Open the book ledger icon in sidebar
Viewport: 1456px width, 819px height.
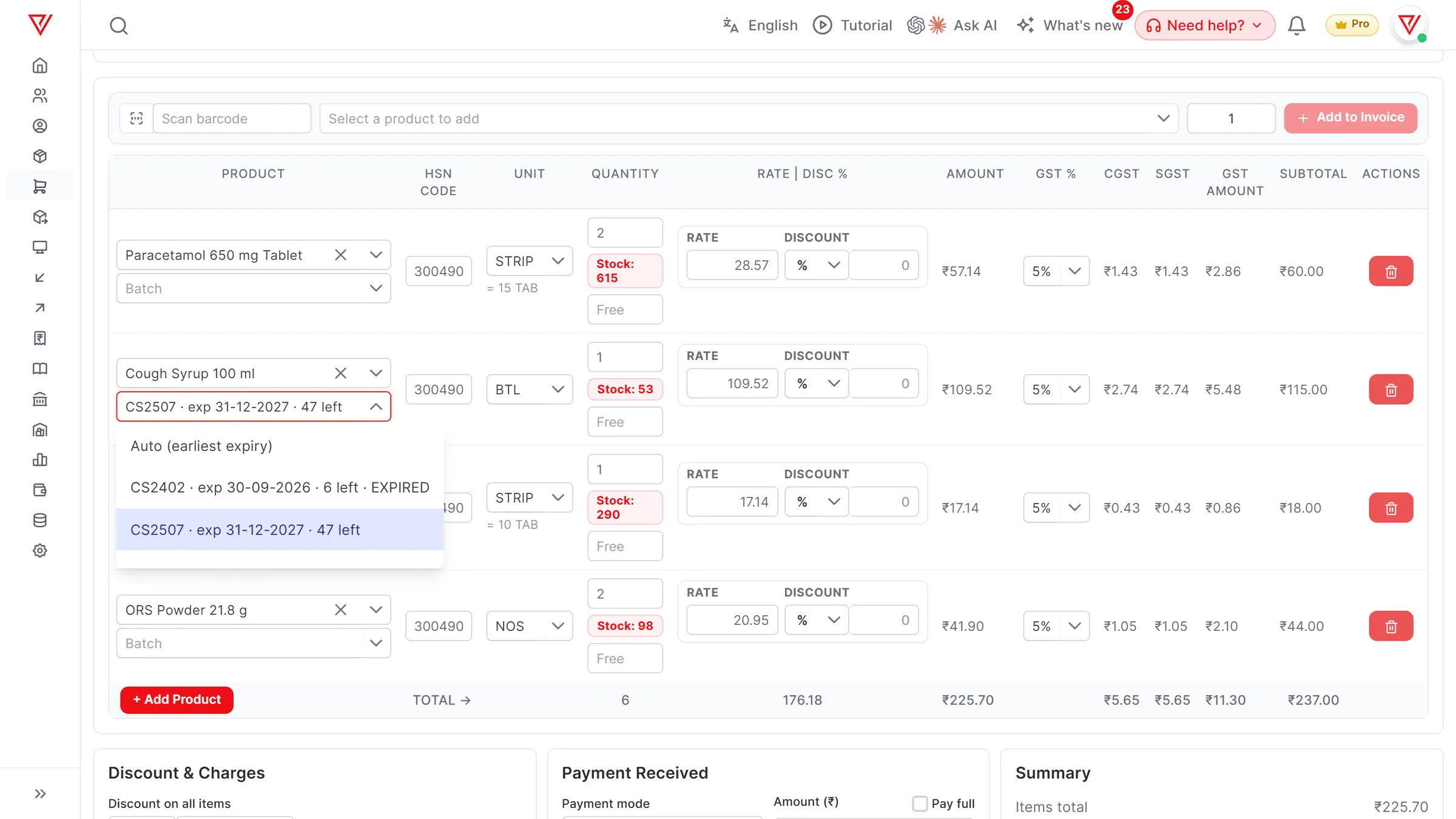pyautogui.click(x=40, y=369)
